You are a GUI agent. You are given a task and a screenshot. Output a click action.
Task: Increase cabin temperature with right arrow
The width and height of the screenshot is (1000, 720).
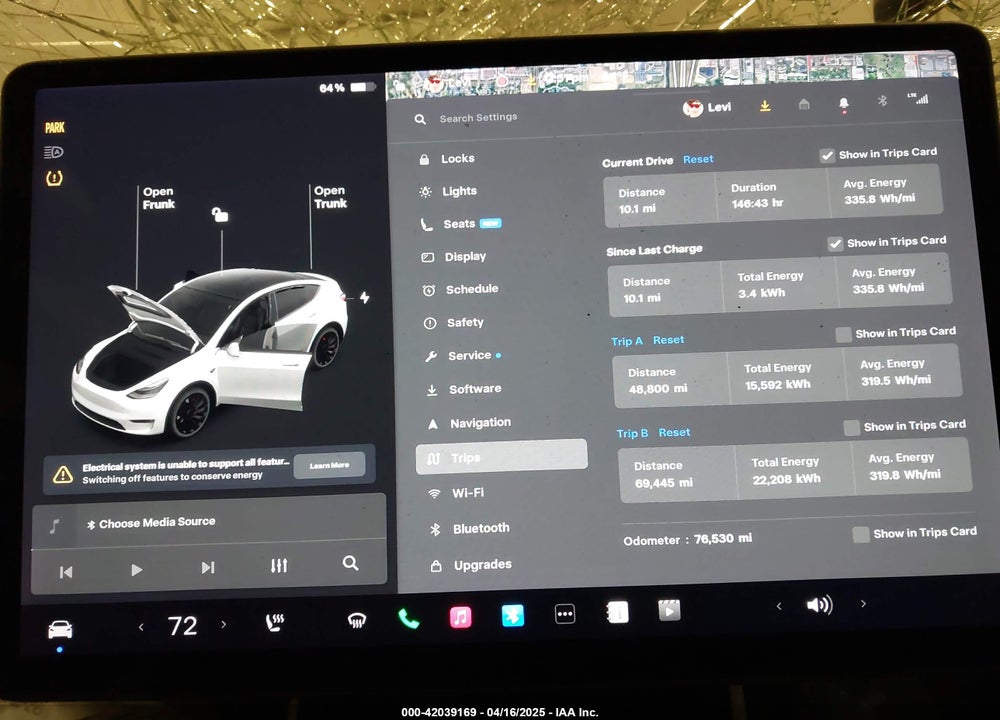[x=224, y=624]
